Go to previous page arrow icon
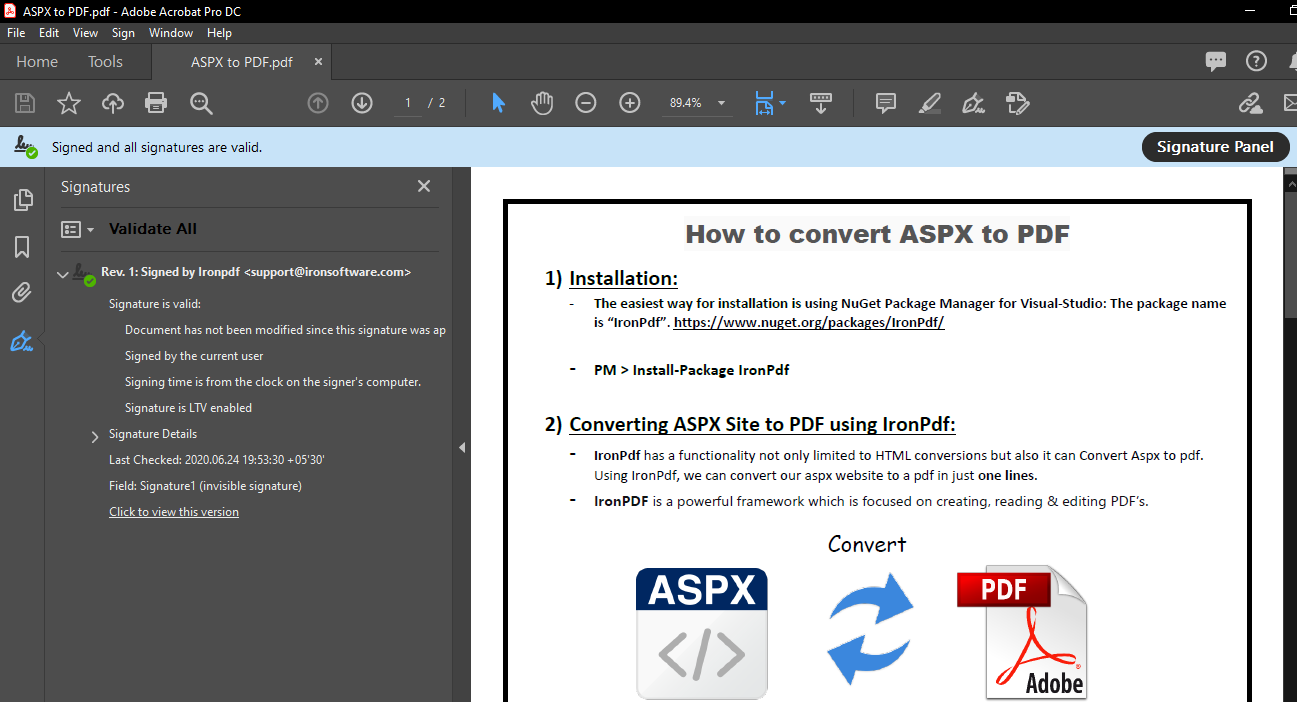1297x702 pixels. pyautogui.click(x=318, y=103)
